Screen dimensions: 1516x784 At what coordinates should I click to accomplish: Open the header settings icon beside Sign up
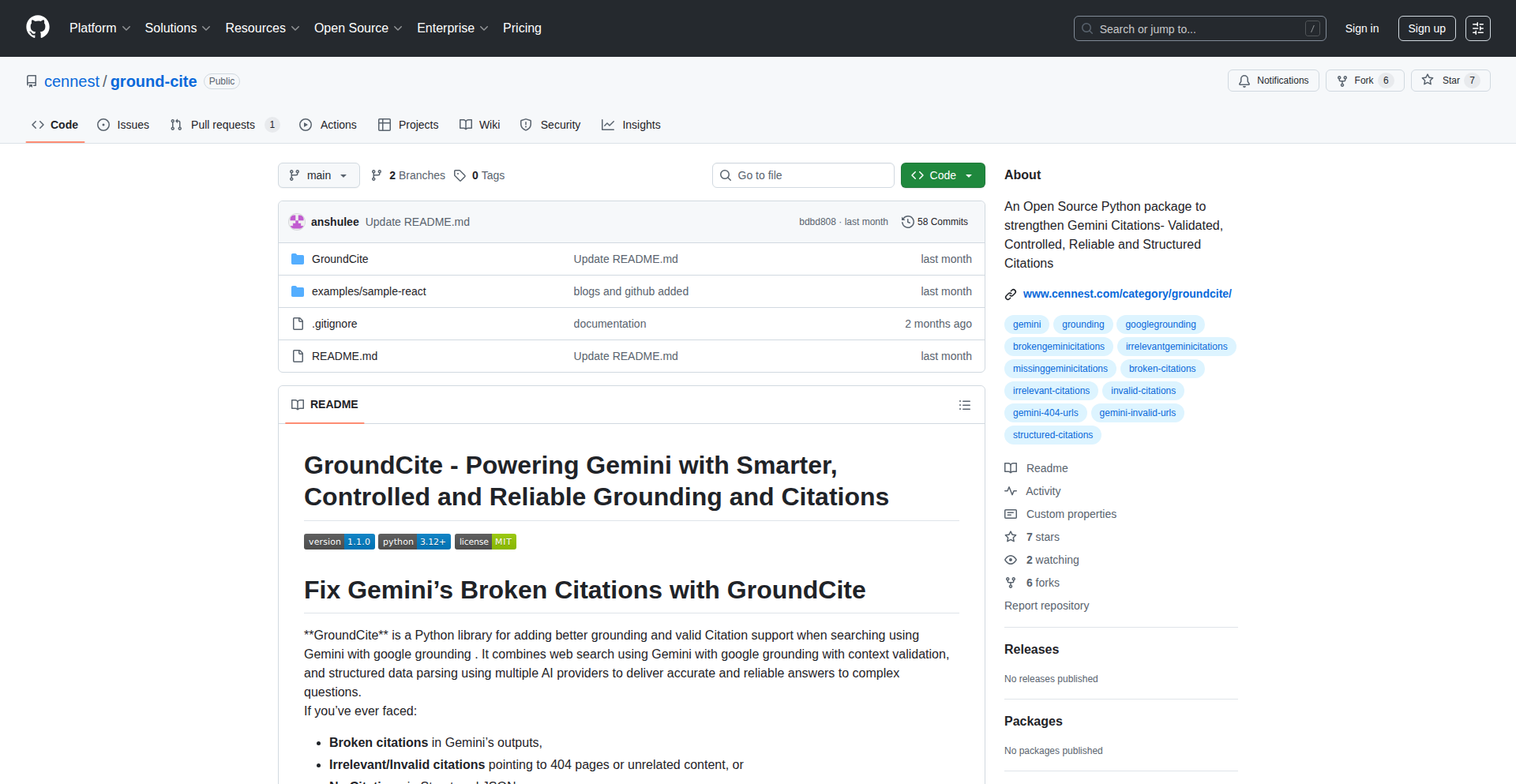(1477, 28)
